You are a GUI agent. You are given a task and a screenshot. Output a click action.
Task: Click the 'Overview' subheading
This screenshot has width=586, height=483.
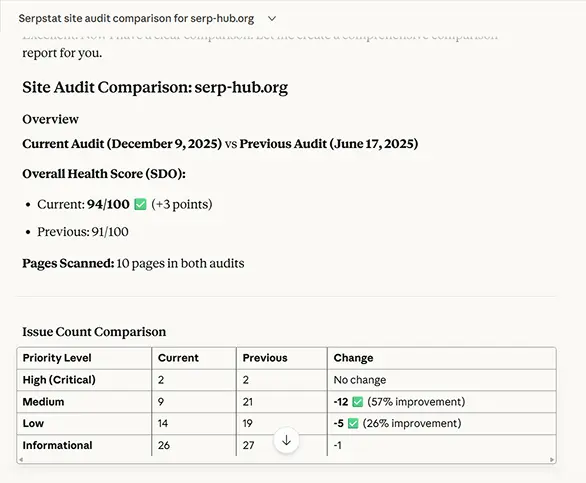50,119
